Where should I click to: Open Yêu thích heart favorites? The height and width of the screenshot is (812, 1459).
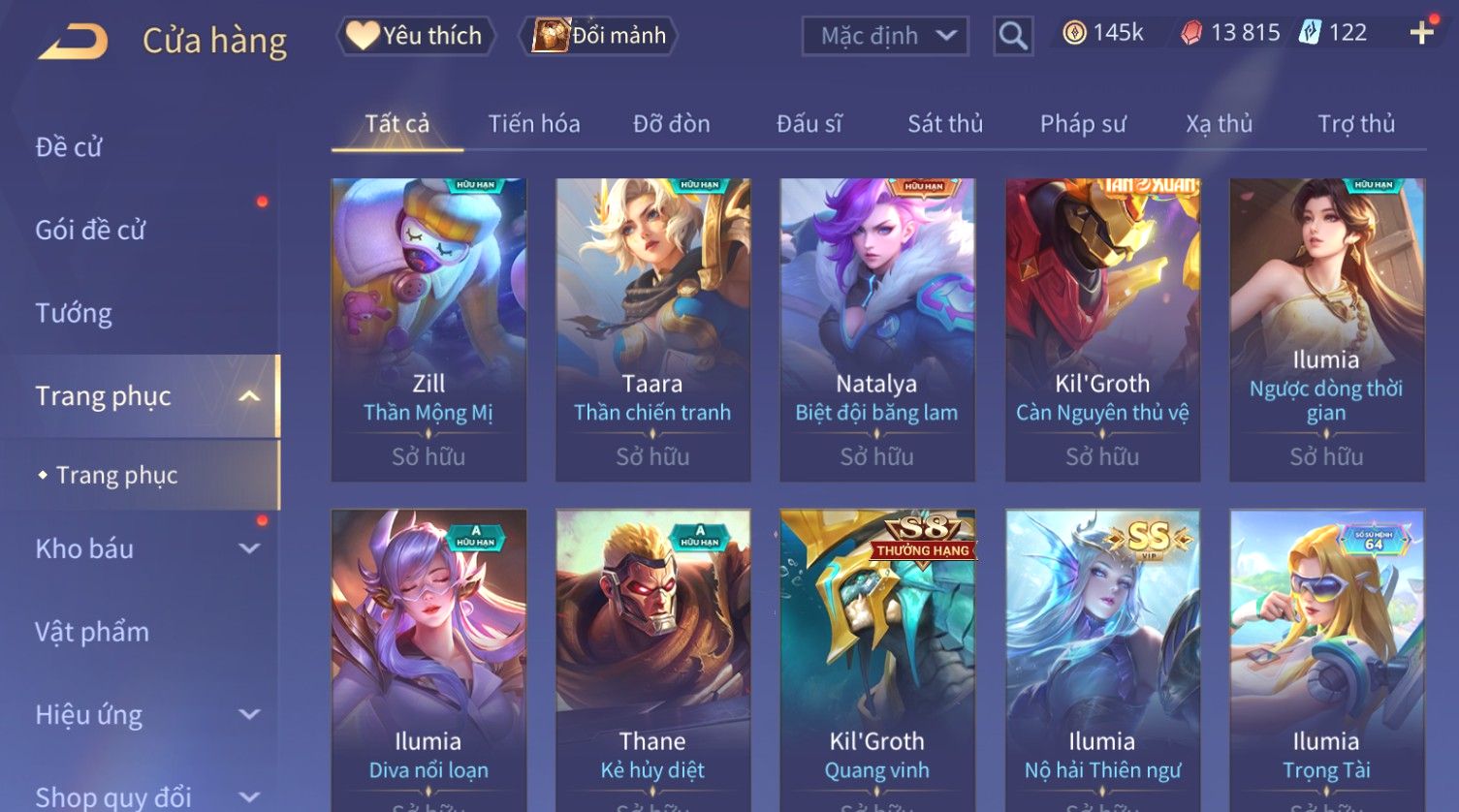(x=416, y=36)
